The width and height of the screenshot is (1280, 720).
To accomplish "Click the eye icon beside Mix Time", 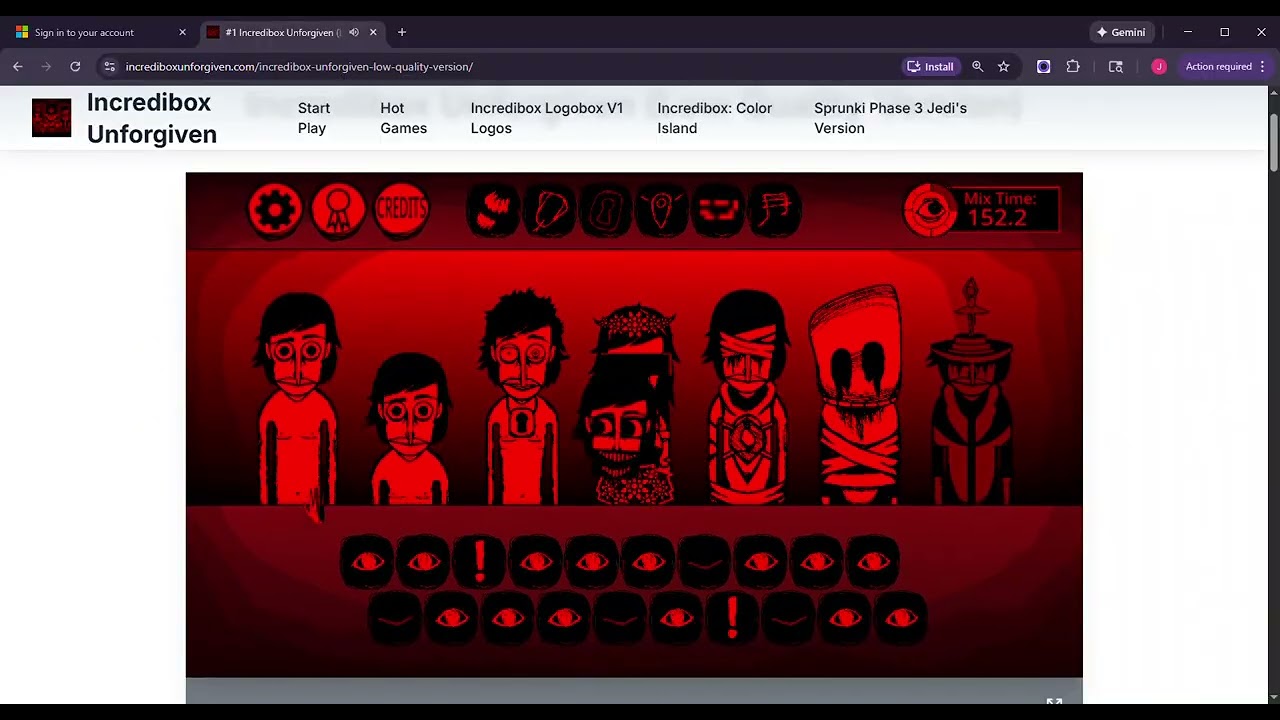I will pos(931,210).
